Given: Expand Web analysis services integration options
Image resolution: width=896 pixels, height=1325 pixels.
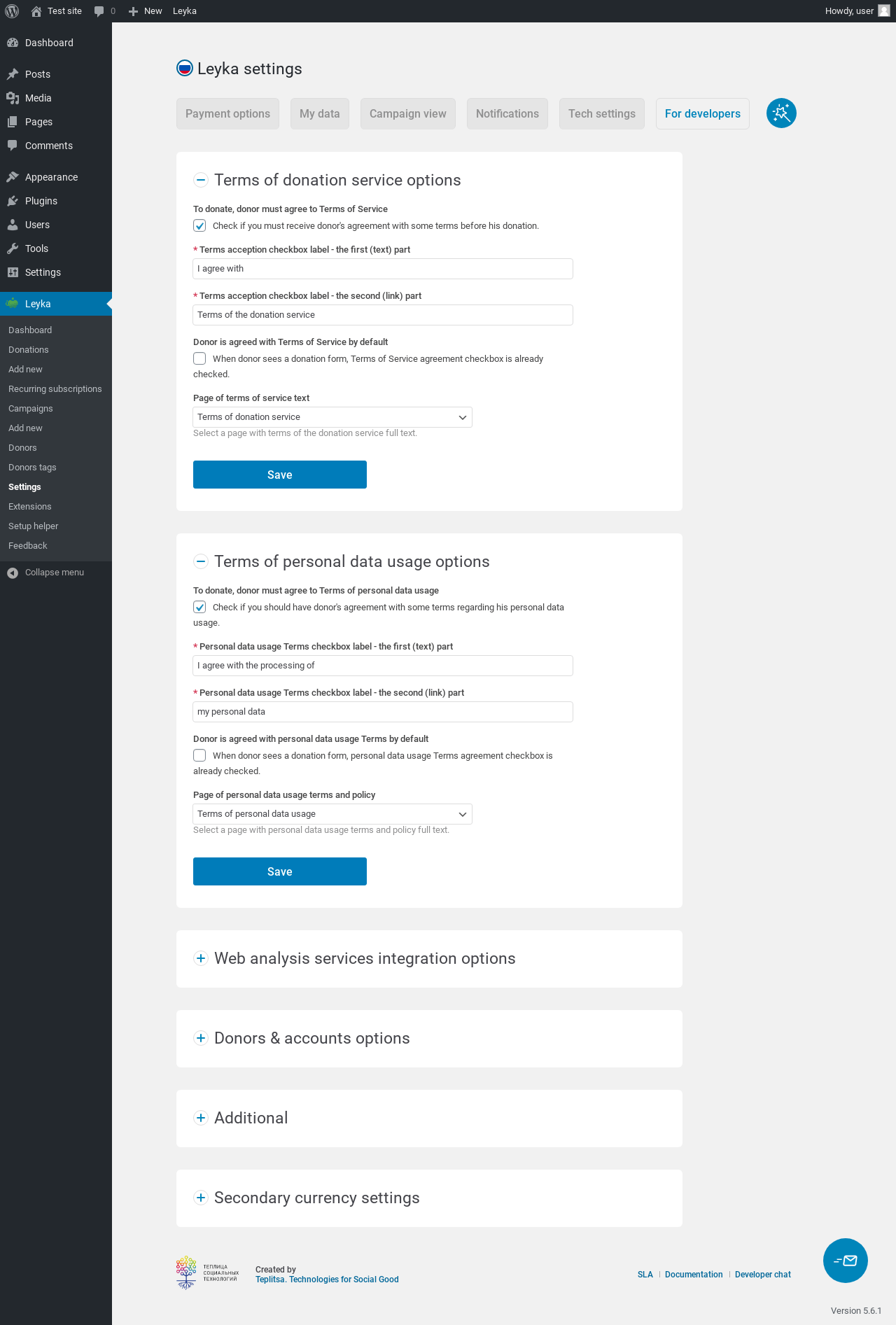Looking at the screenshot, I should pos(201,958).
